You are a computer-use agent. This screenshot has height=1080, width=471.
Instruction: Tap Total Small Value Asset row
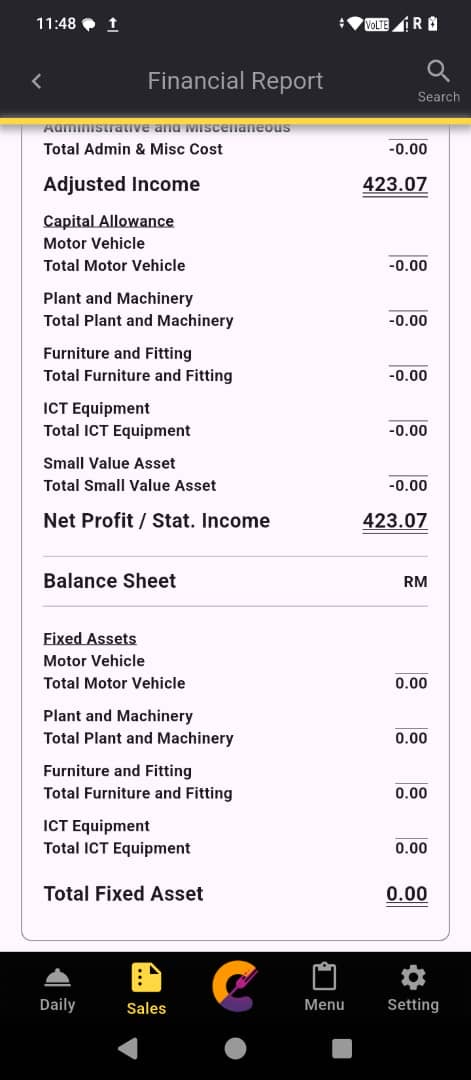coord(236,486)
